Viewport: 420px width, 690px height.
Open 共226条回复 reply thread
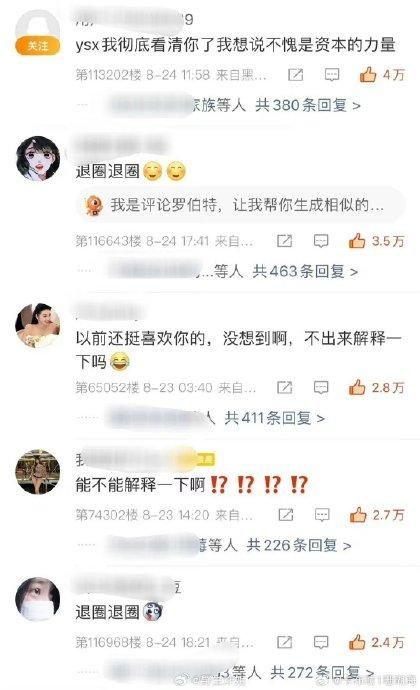pyautogui.click(x=299, y=546)
